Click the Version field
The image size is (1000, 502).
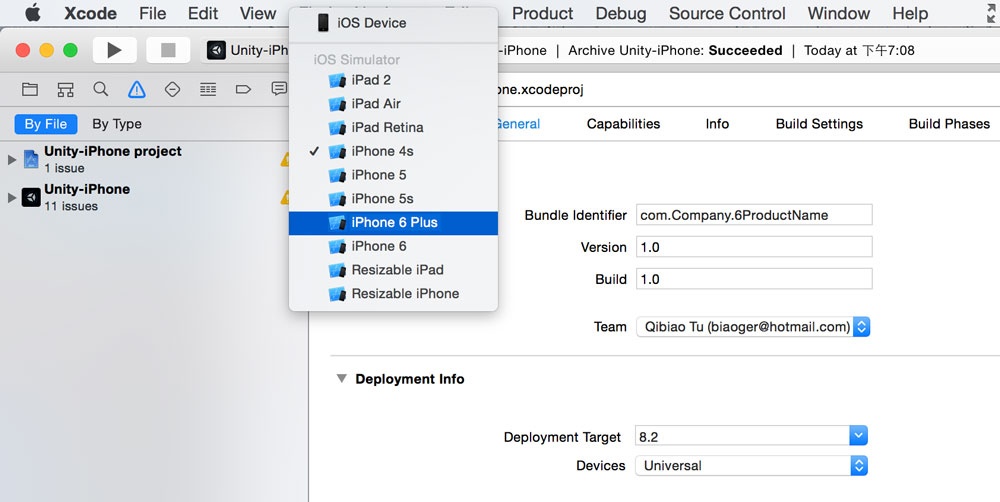pos(754,247)
